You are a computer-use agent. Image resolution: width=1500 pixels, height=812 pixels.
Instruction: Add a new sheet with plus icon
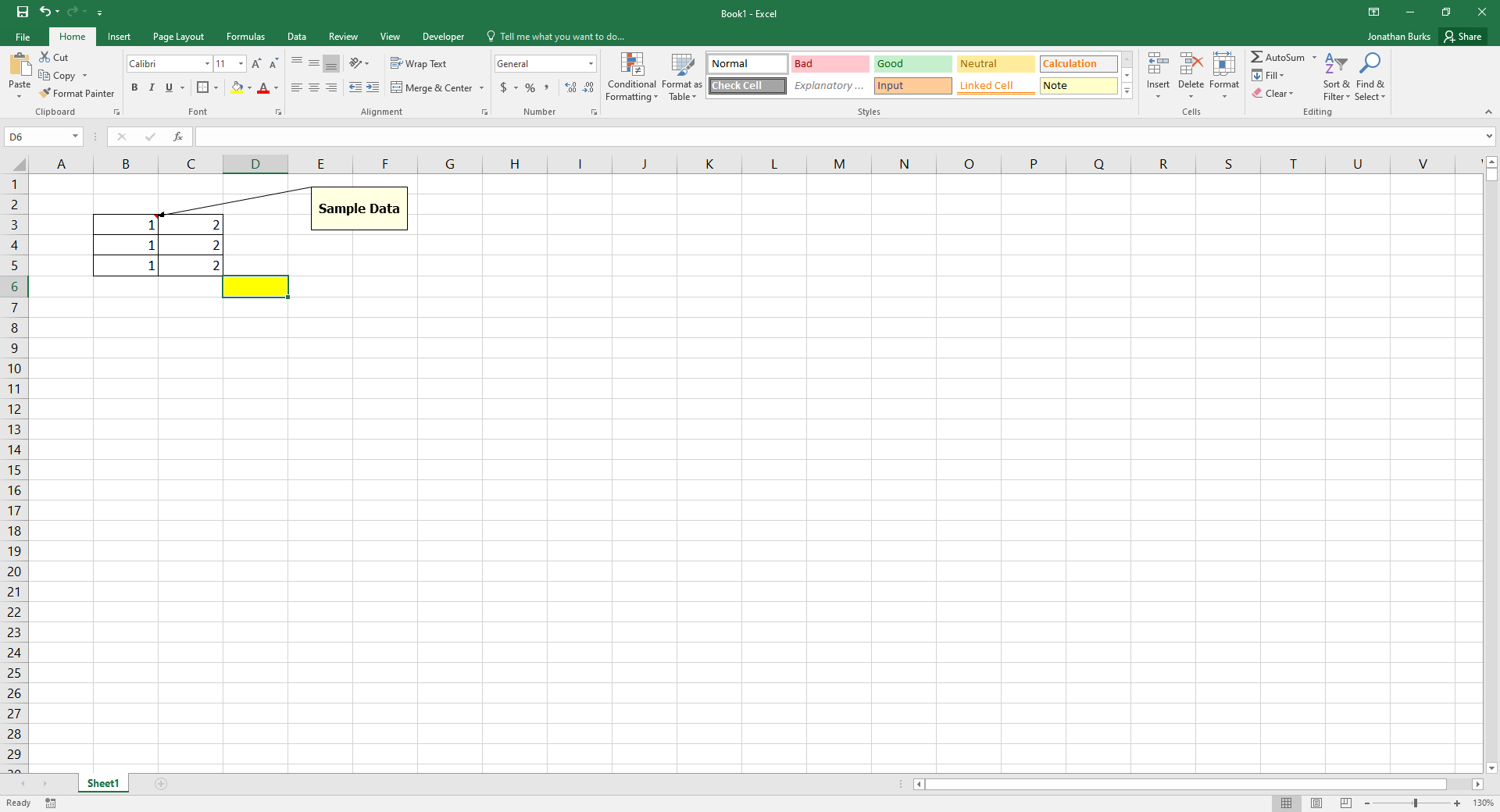point(161,784)
